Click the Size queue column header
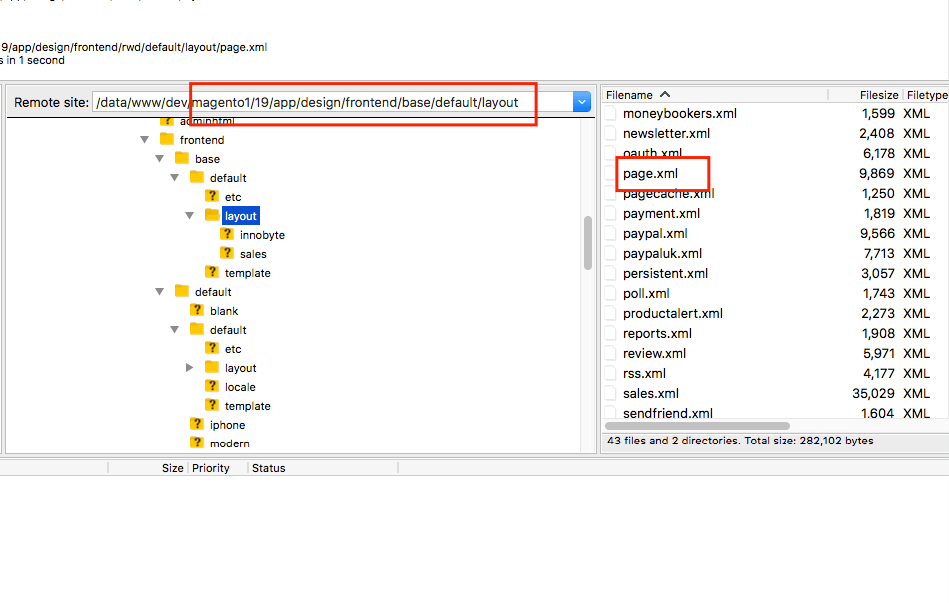949x603 pixels. (x=172, y=468)
